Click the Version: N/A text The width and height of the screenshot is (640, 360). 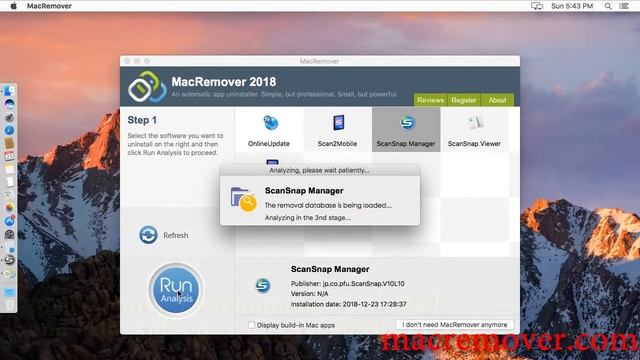click(309, 293)
